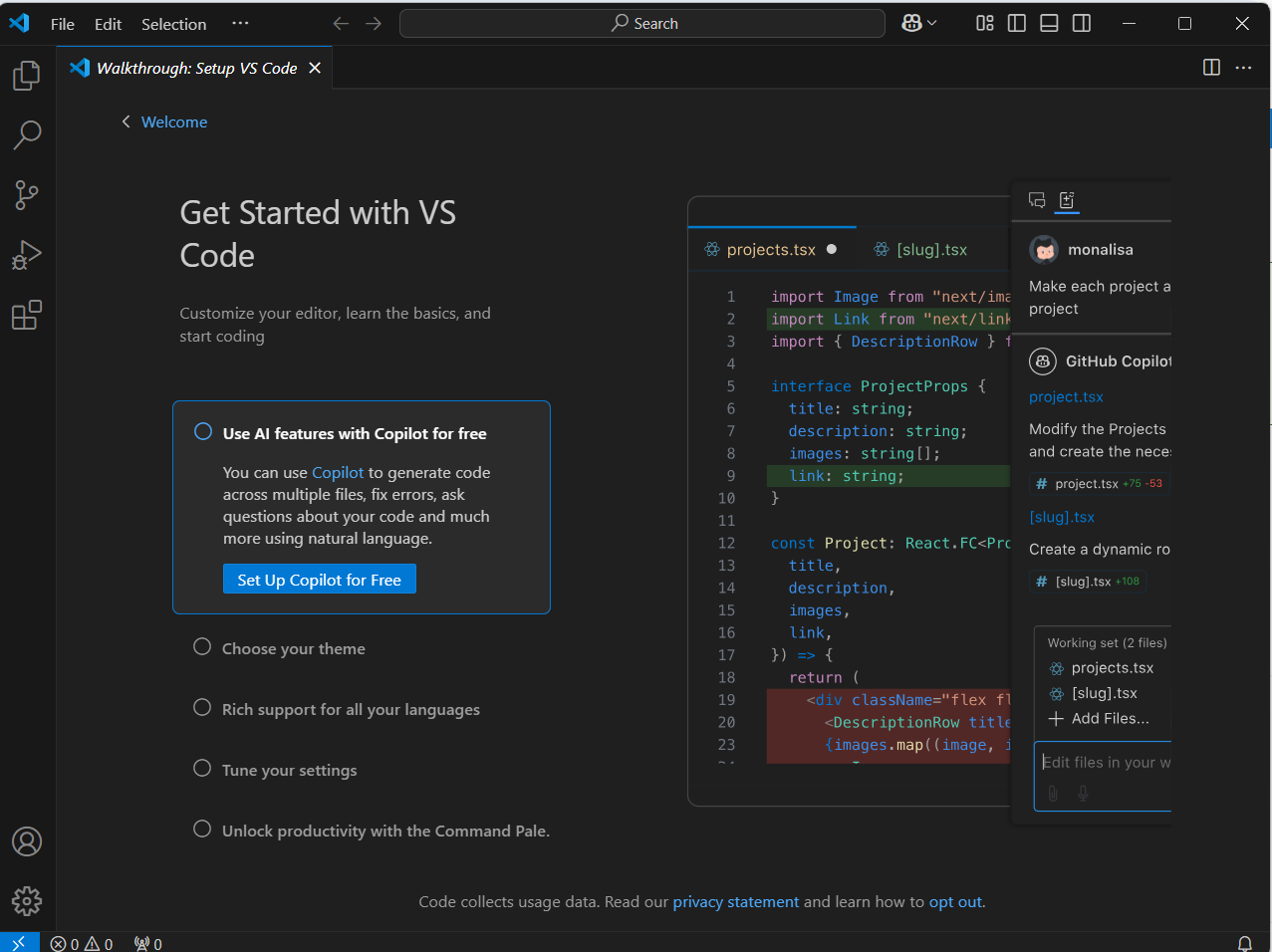
Task: Close the Walkthrough: Setup VS Code tab
Action: click(315, 68)
